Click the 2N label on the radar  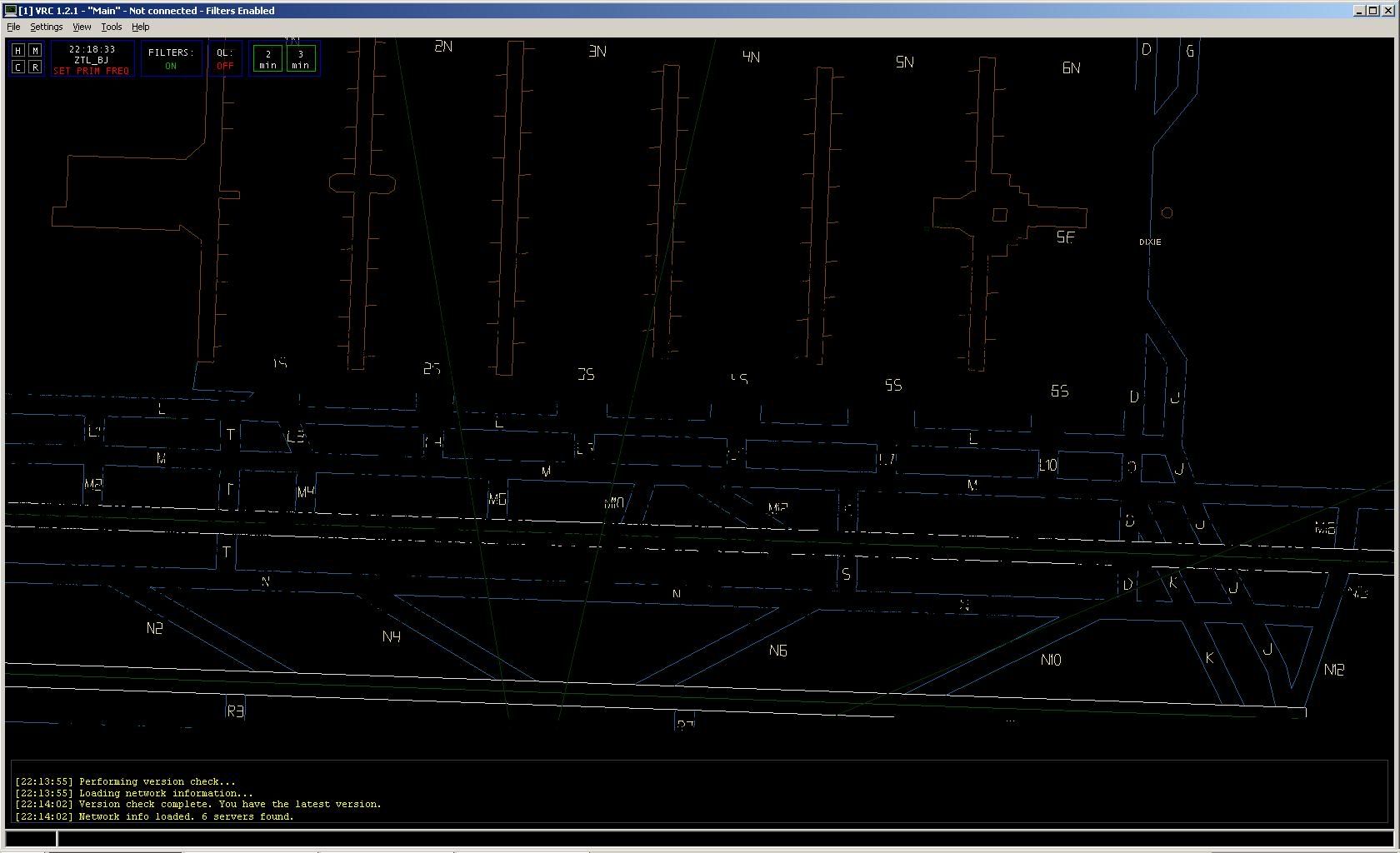click(x=443, y=46)
